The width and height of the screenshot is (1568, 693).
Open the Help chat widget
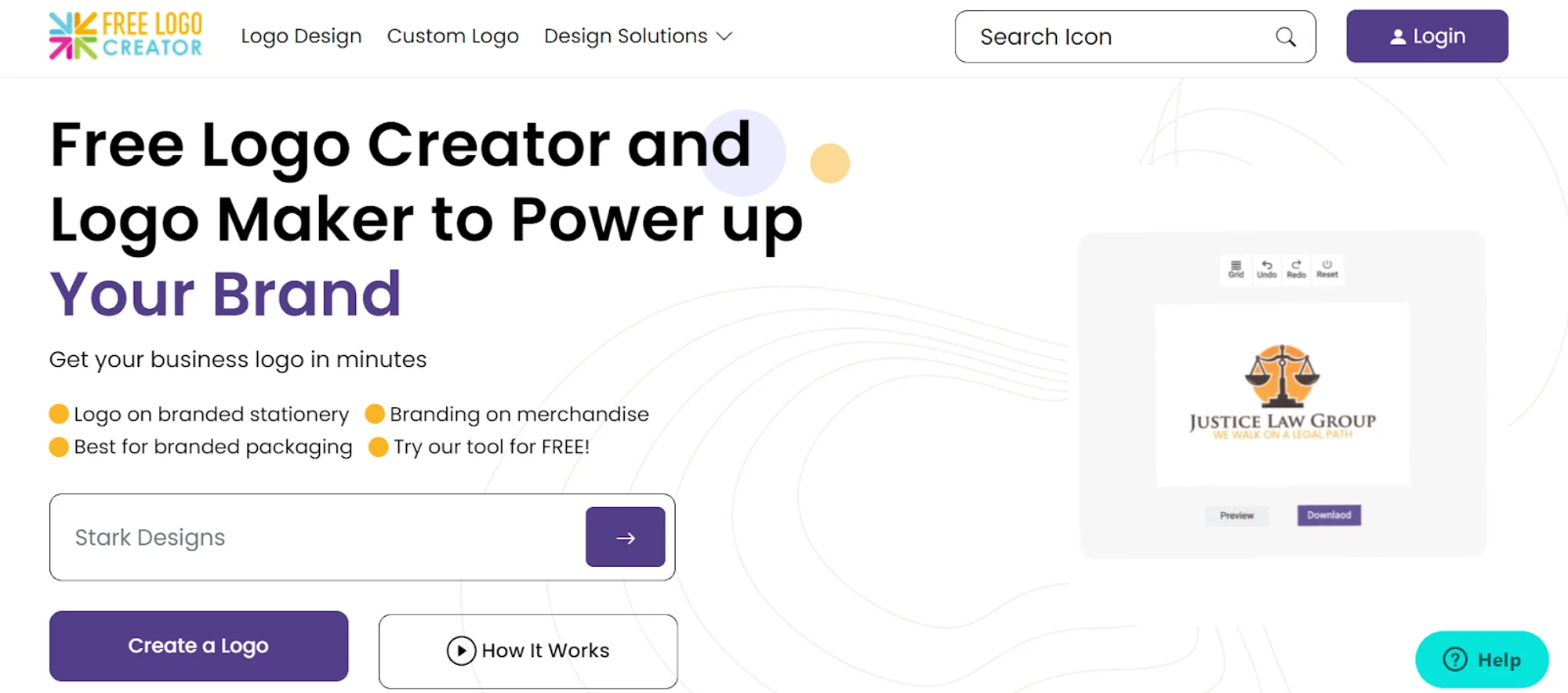click(x=1481, y=659)
